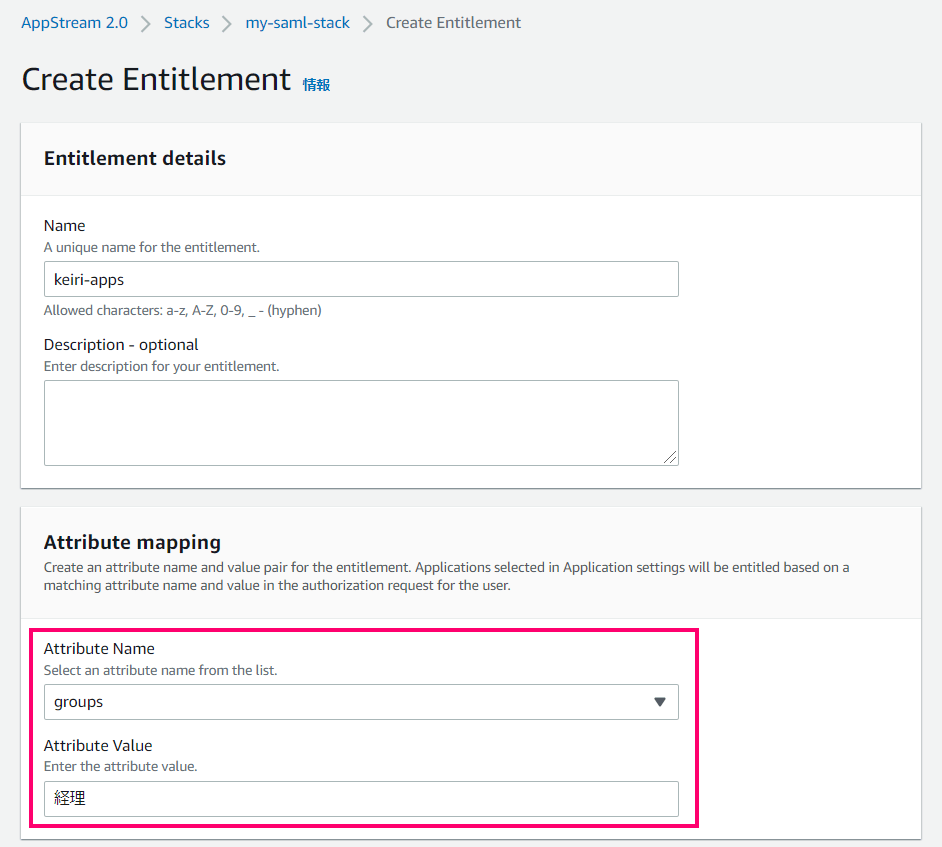Click the Attribute Name field label
This screenshot has width=942, height=847.
tap(99, 648)
